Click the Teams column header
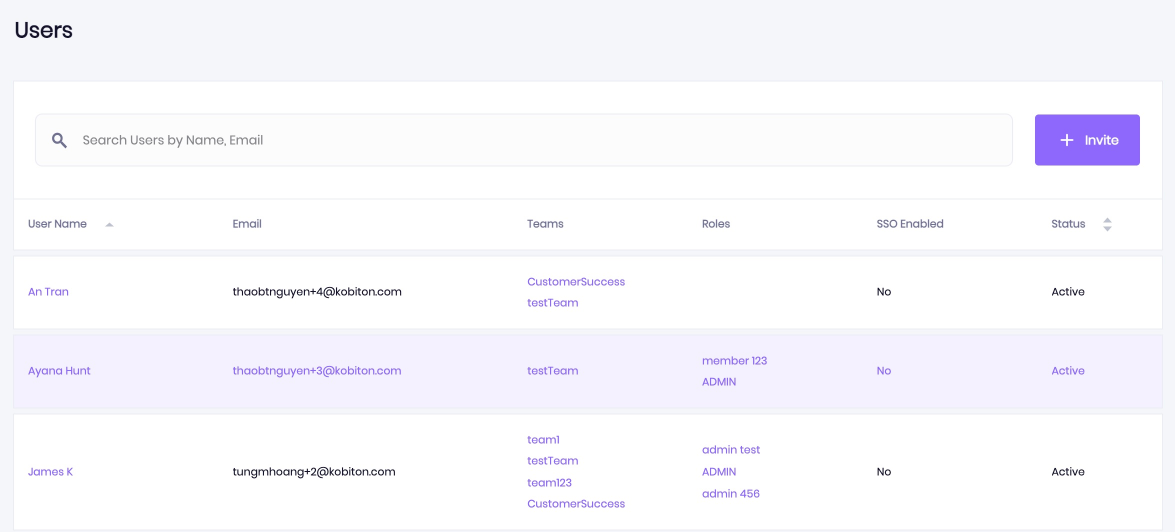 pyautogui.click(x=545, y=223)
